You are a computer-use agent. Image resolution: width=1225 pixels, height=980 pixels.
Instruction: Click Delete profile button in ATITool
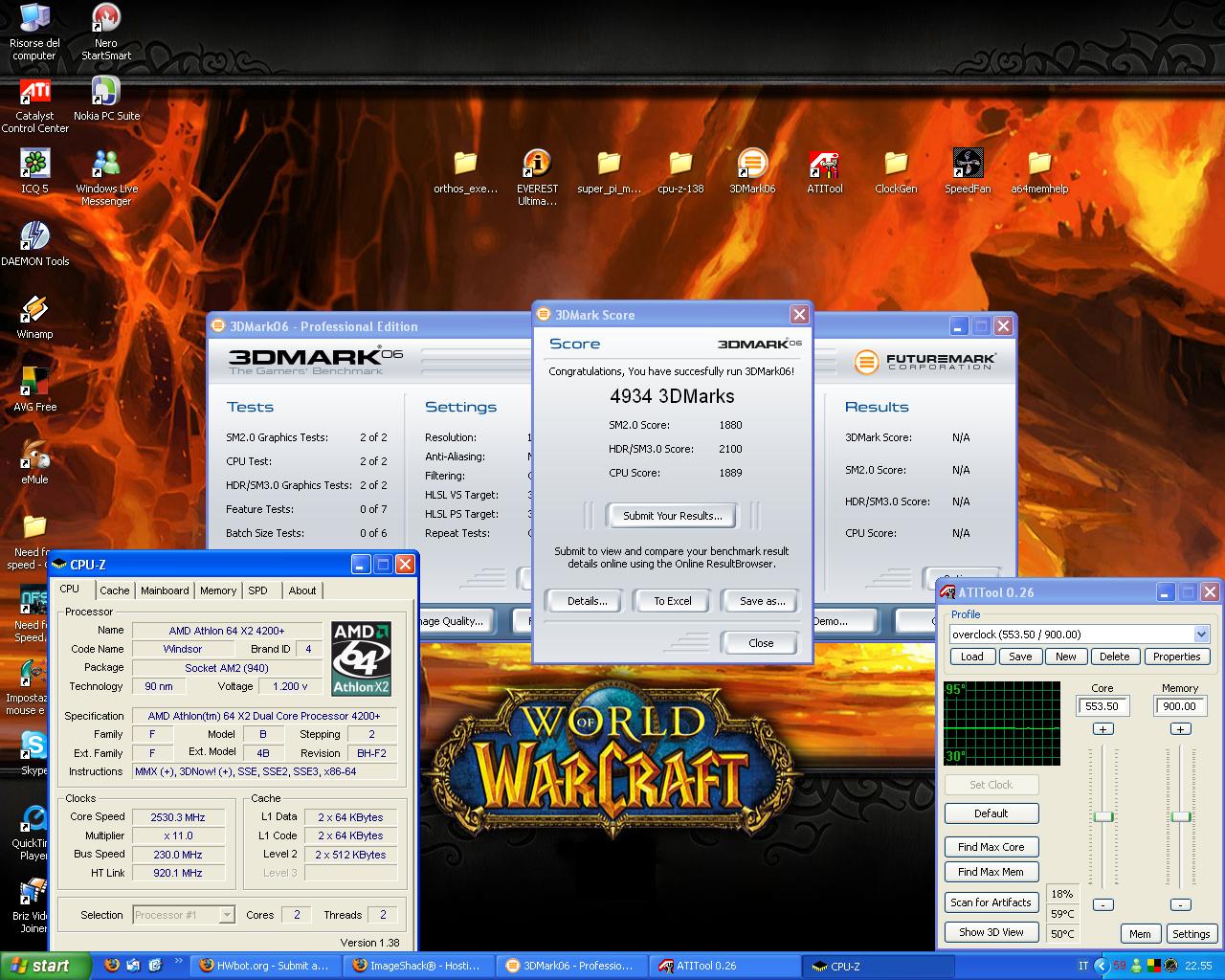pos(1114,657)
